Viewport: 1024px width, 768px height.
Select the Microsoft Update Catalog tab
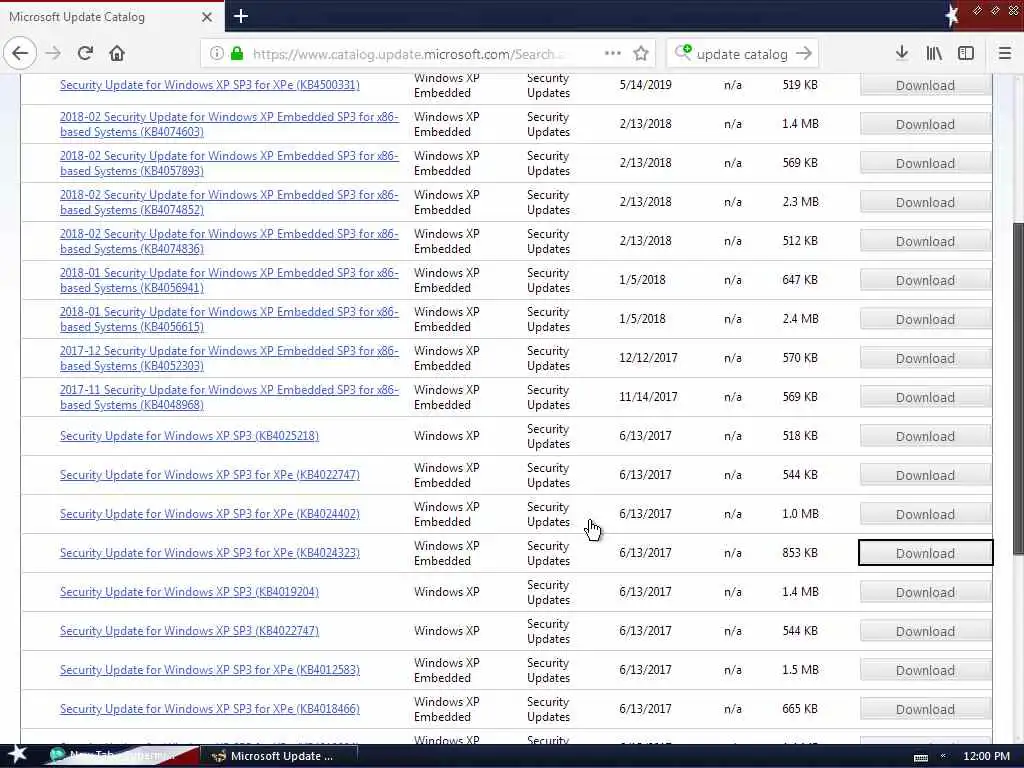point(112,17)
